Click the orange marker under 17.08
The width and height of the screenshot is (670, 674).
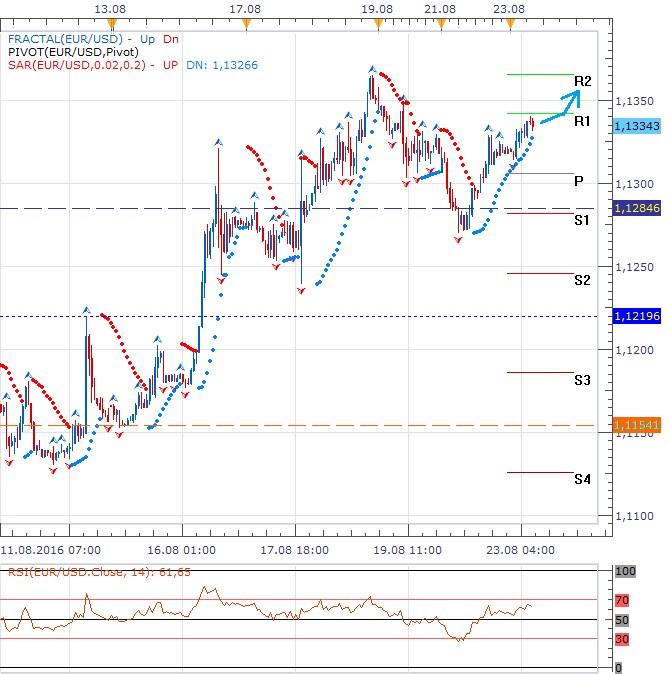pyautogui.click(x=246, y=24)
